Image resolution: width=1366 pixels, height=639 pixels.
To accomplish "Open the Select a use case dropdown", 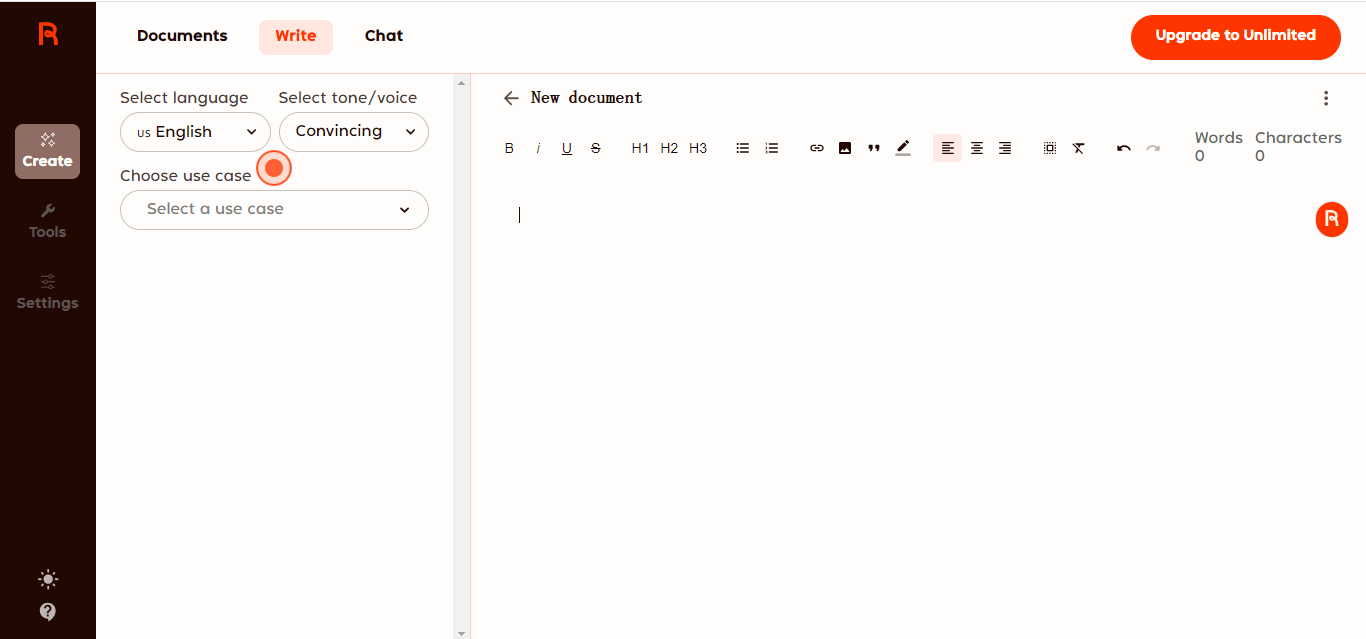I will (x=274, y=210).
